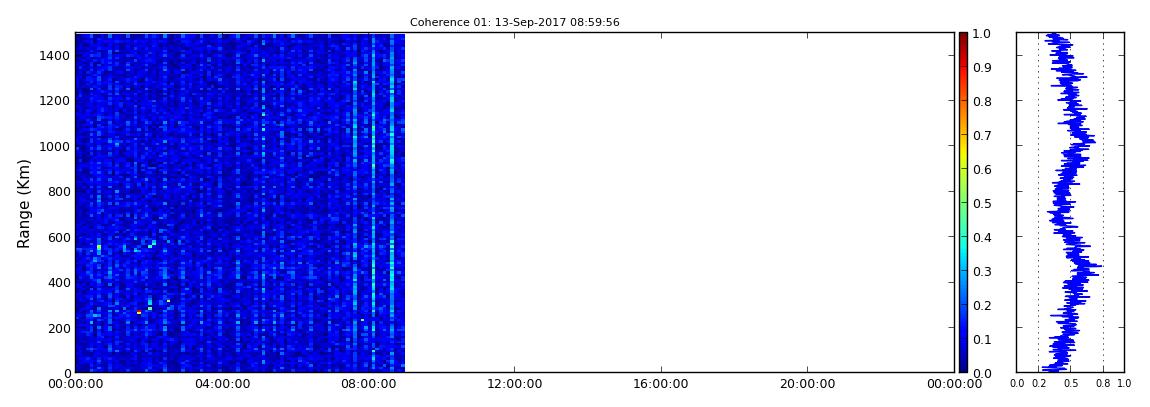1150x407 pixels.
Task: Click the colorbar 0.7 tick label
Action: pos(981,136)
